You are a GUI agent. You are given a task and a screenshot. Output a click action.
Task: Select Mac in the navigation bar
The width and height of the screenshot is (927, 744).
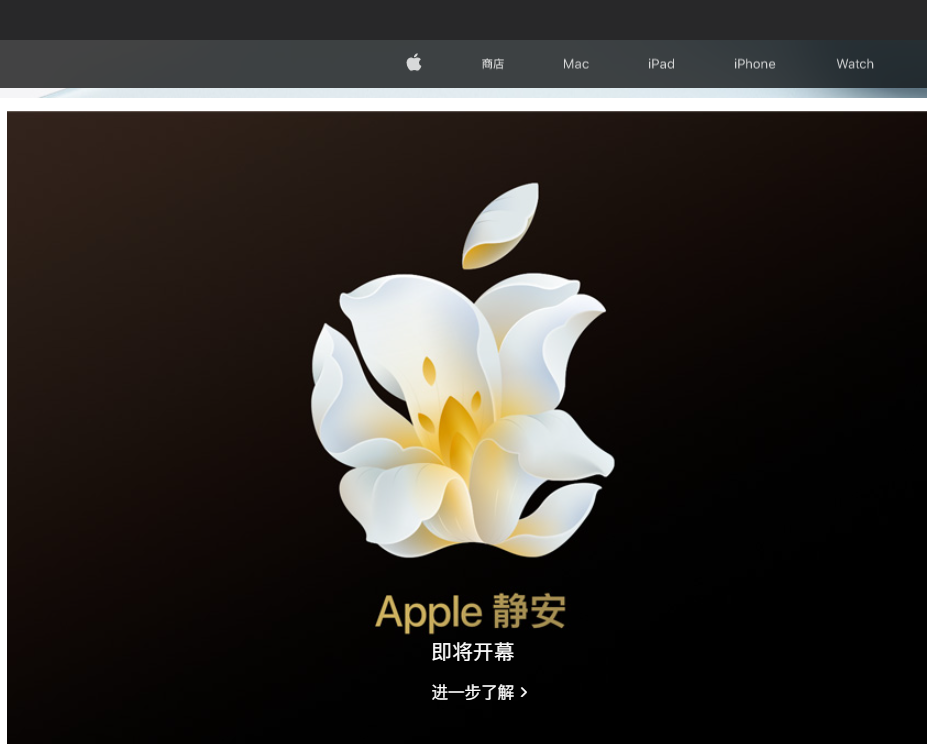[x=575, y=64]
